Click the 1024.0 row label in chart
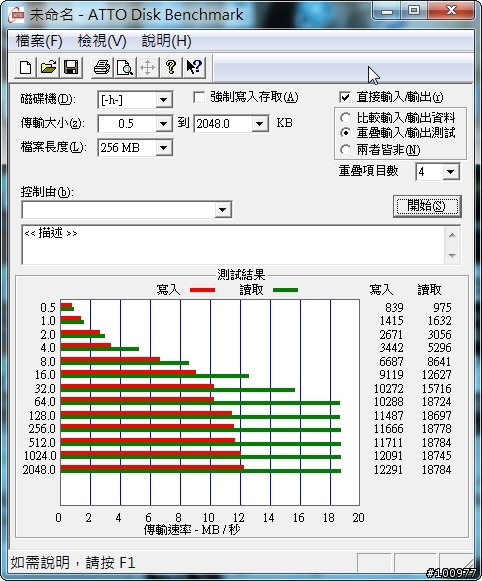The width and height of the screenshot is (482, 581). click(40, 455)
